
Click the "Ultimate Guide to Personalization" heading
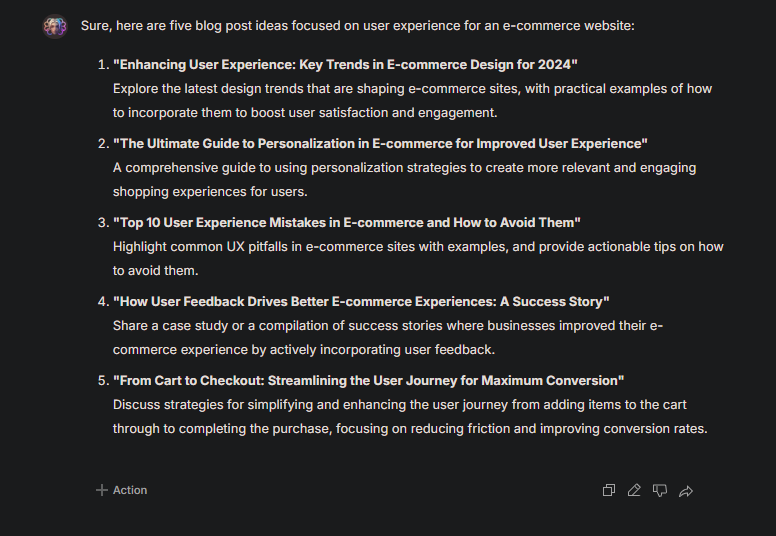click(x=380, y=144)
